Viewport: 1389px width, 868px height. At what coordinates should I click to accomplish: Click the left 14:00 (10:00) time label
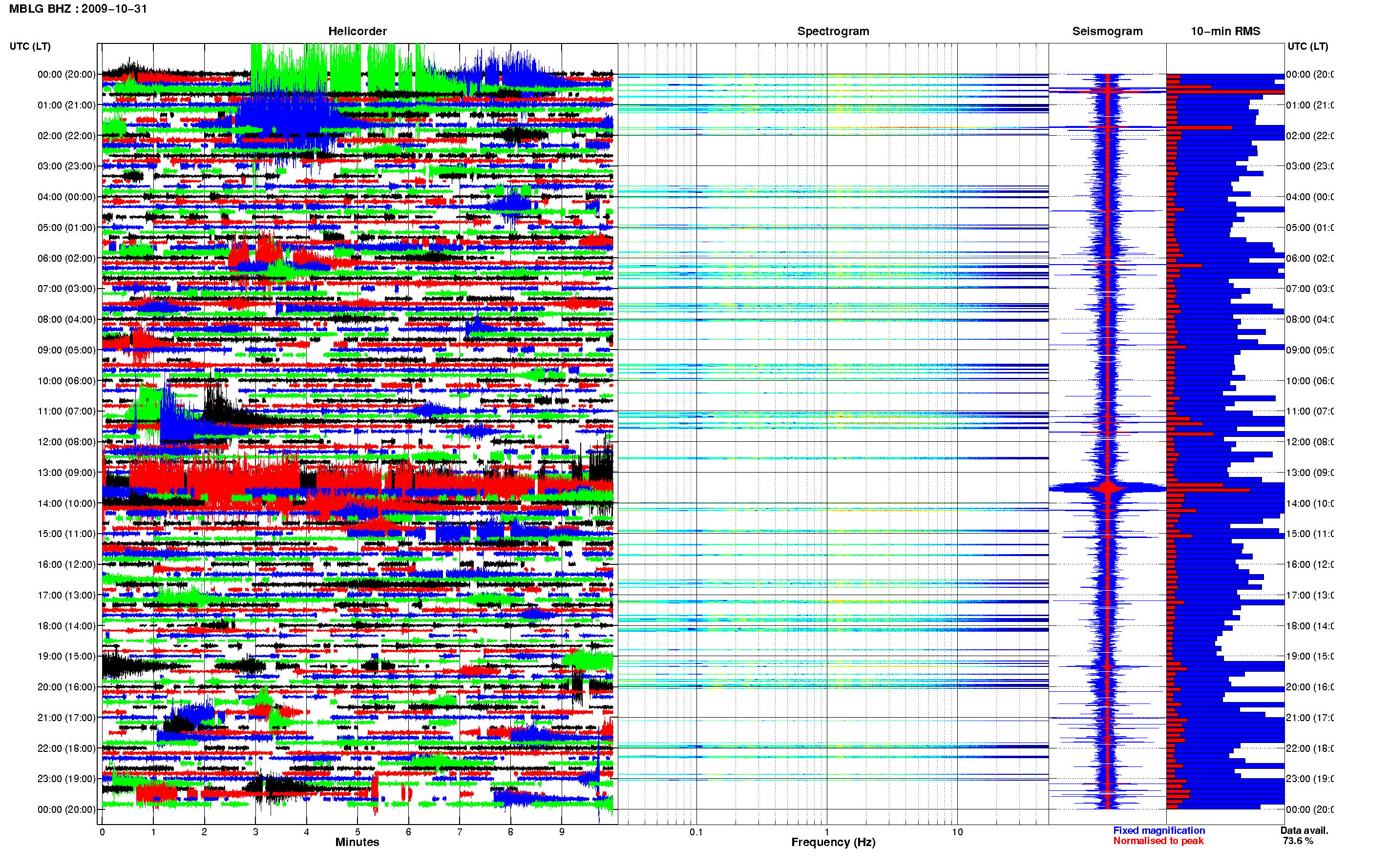pos(66,503)
